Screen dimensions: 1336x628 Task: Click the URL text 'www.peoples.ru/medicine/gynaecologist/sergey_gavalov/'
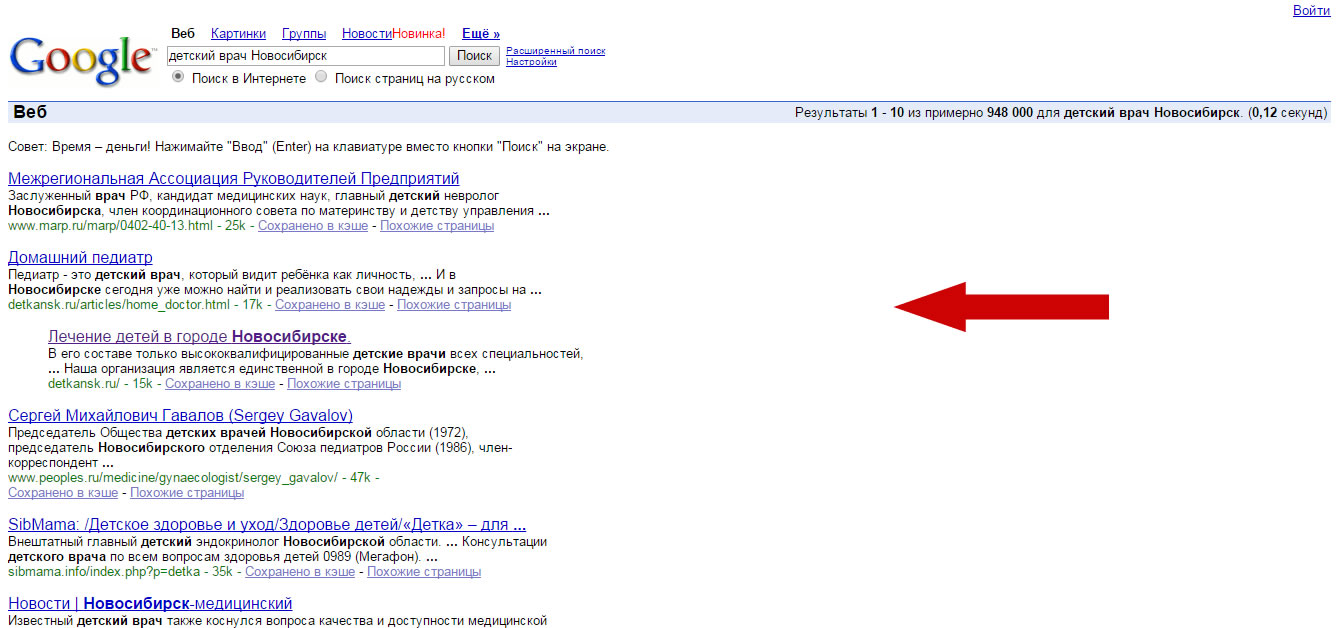[173, 478]
